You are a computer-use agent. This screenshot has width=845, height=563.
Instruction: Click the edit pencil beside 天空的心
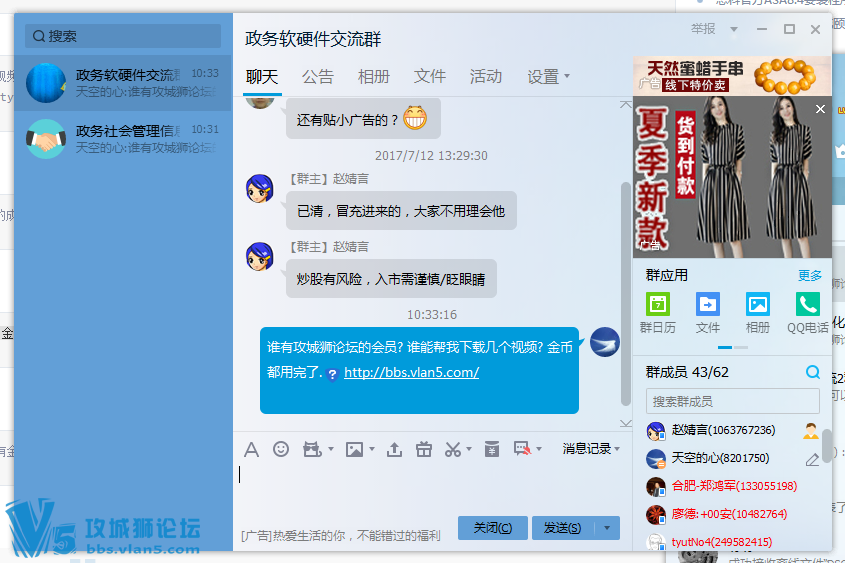coord(812,460)
